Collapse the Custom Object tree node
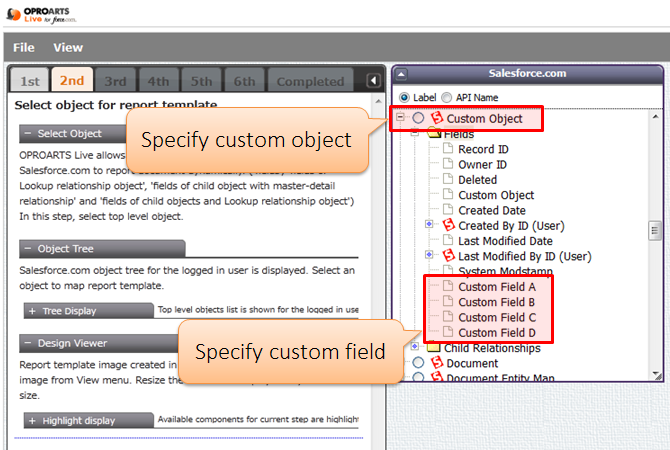Image resolution: width=670 pixels, height=450 pixels. coord(400,117)
